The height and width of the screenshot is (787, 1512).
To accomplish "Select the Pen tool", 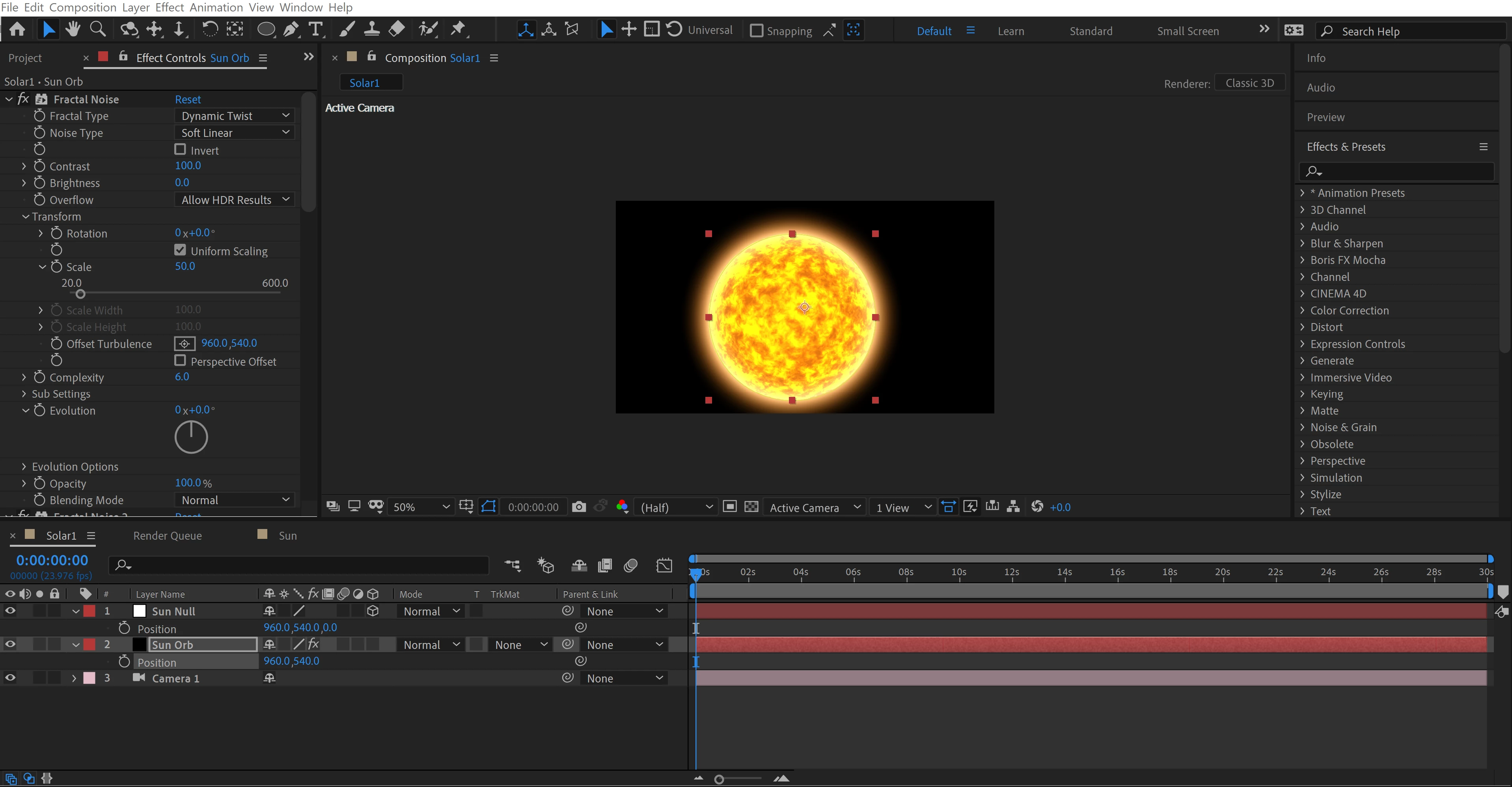I will [291, 29].
